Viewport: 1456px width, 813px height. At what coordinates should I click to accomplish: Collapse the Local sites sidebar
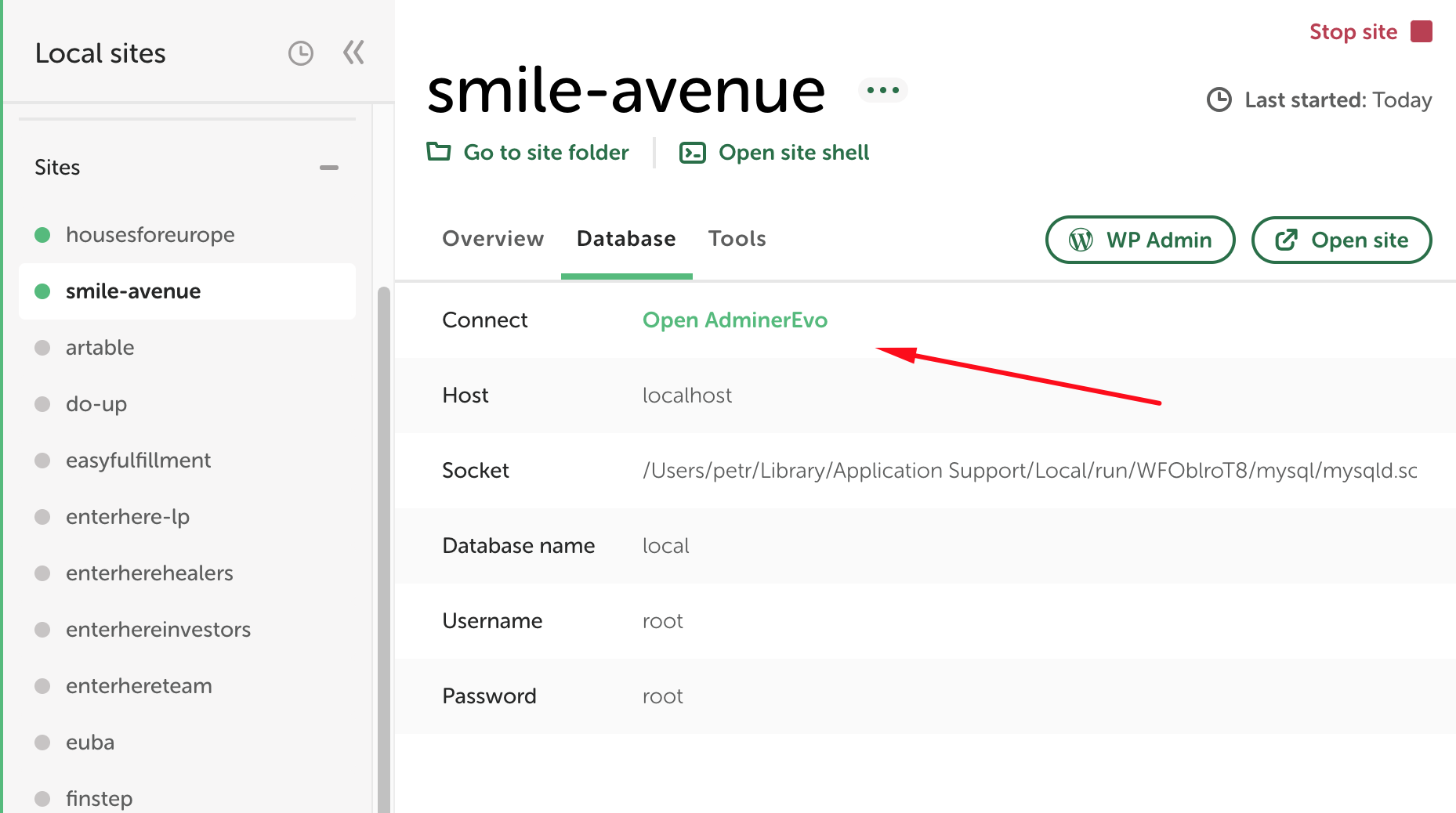coord(353,53)
